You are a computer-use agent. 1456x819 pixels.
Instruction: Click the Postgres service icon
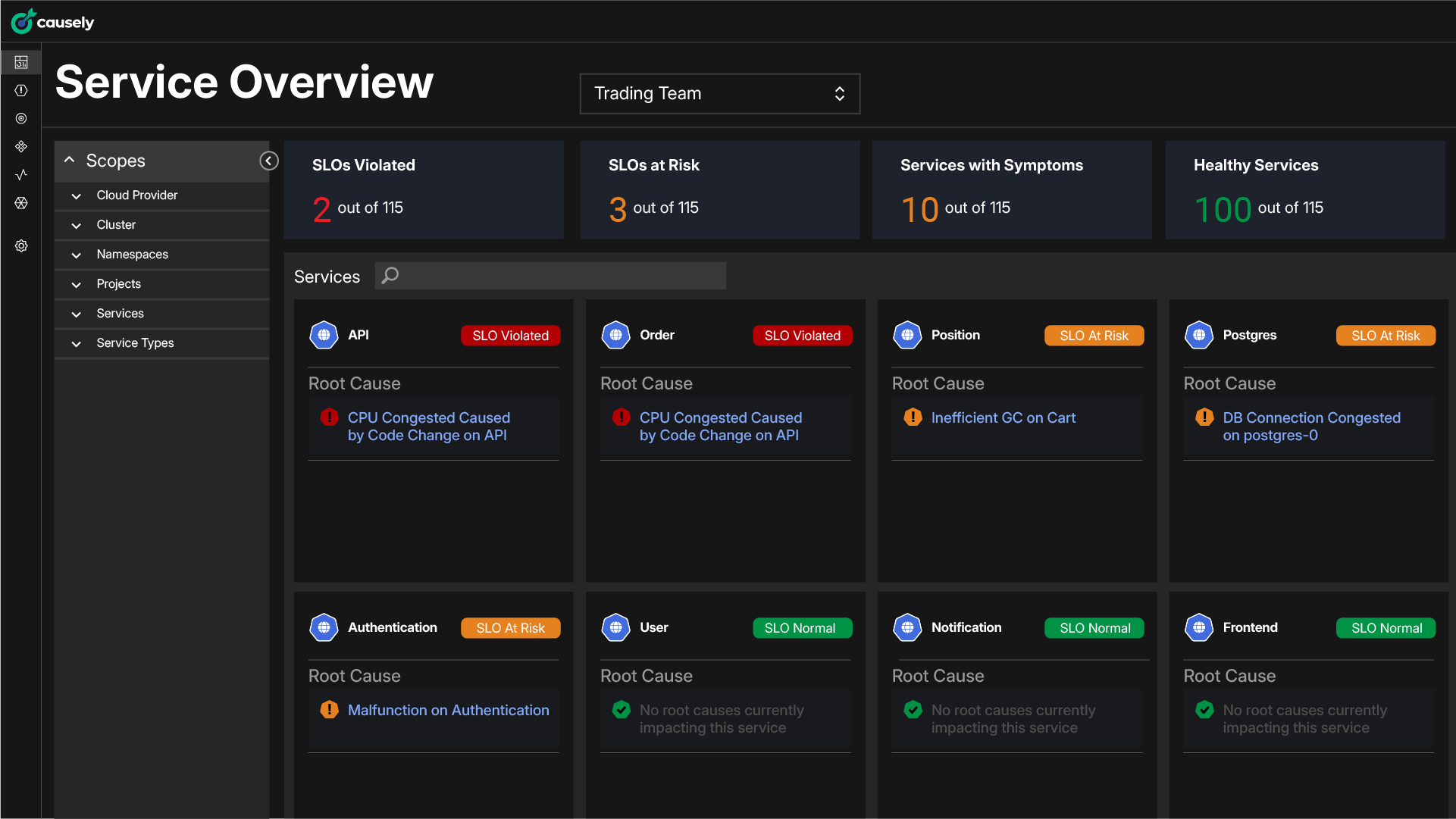[1198, 335]
